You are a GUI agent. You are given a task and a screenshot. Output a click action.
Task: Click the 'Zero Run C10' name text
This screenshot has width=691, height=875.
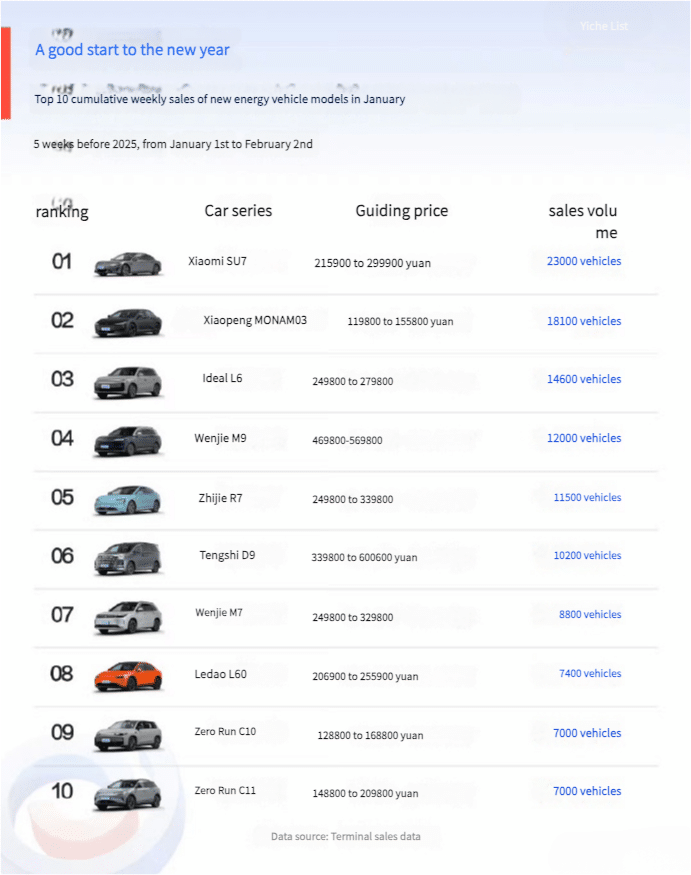click(225, 732)
